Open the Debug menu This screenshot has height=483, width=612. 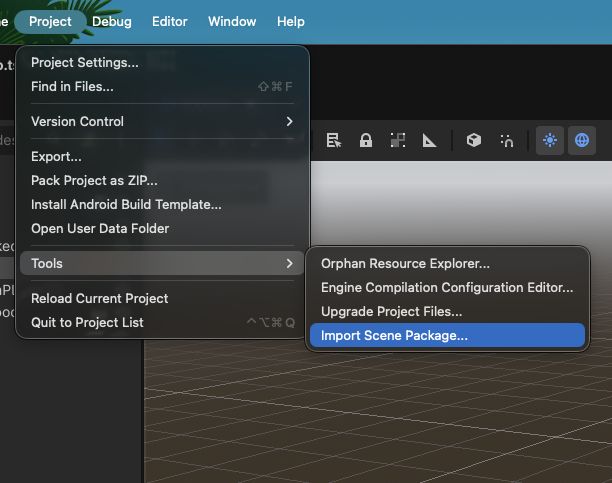coord(112,21)
